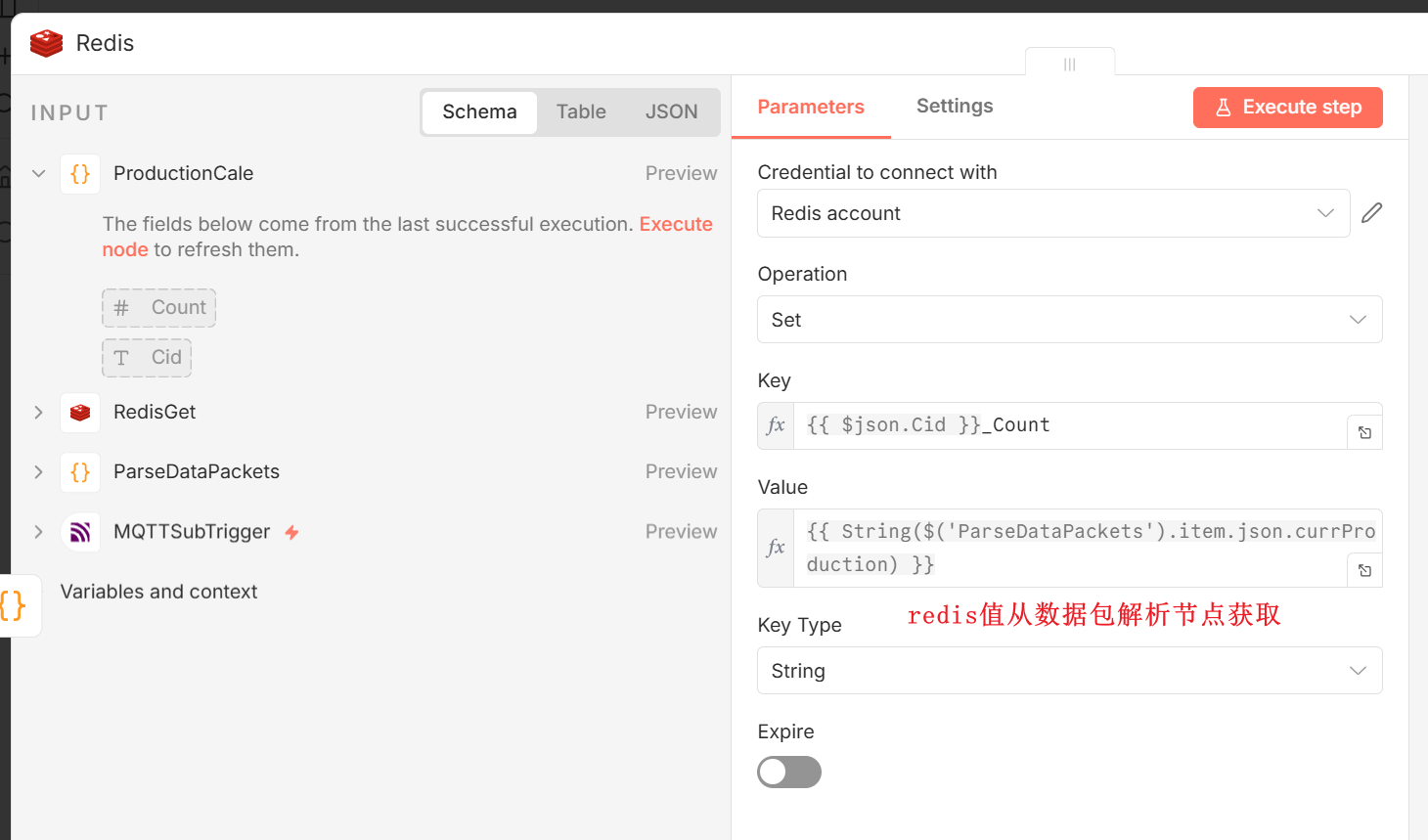Switch to the Table view tab
This screenshot has height=840, width=1428.
click(x=581, y=112)
